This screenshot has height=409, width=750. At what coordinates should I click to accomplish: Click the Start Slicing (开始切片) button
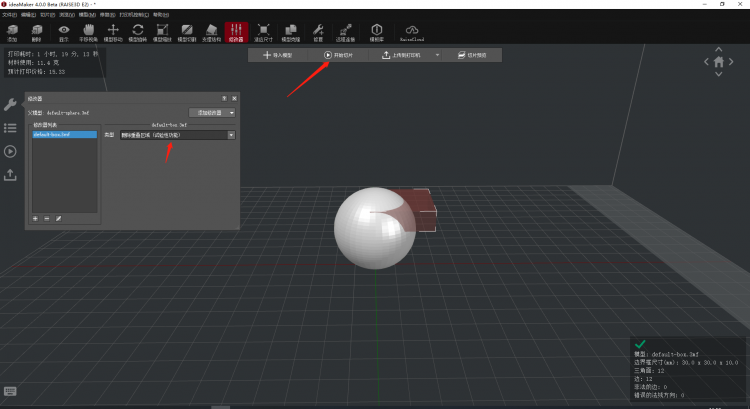(338, 55)
